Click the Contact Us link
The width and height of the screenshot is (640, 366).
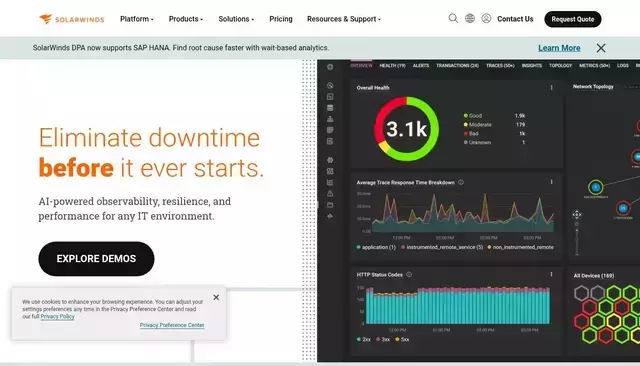click(515, 19)
